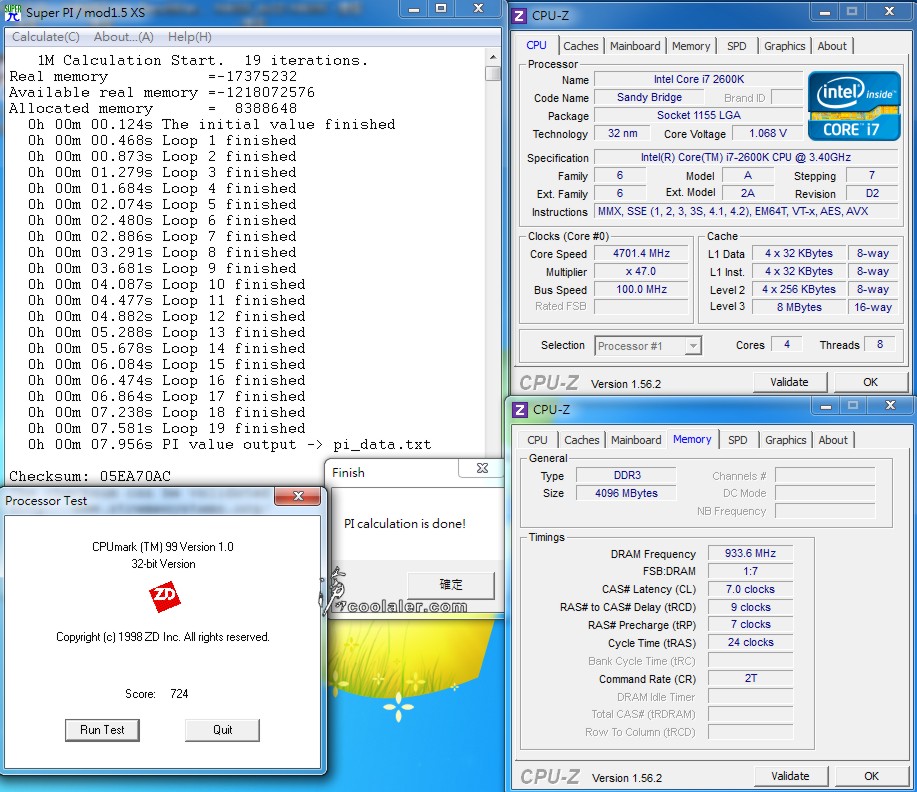Open the Help(H) menu in Super PI
The width and height of the screenshot is (917, 792).
(x=189, y=37)
